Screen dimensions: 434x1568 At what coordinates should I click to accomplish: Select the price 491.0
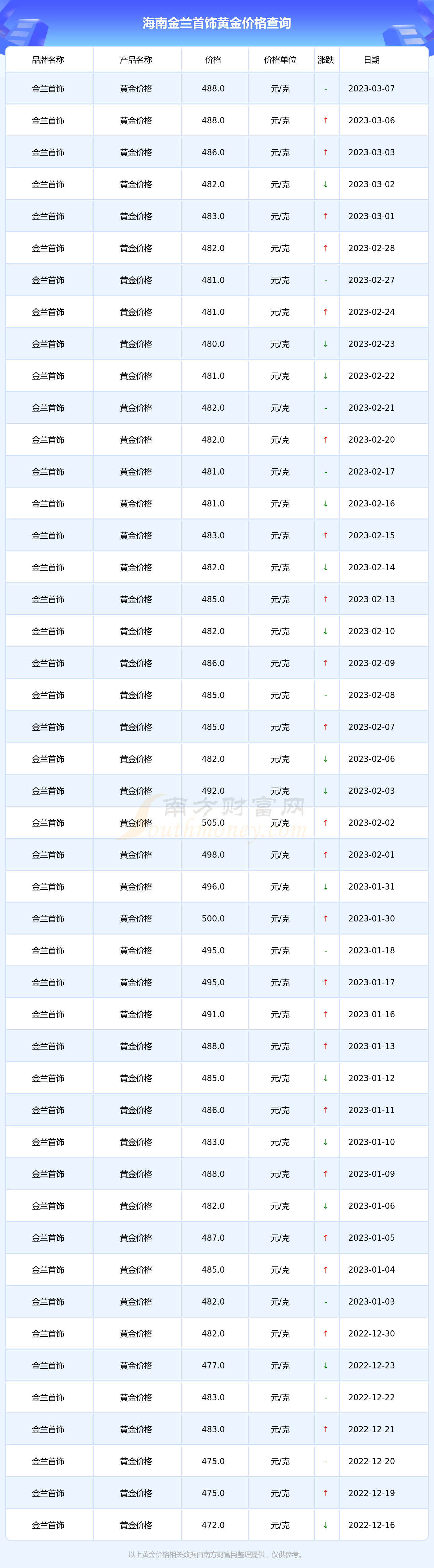(x=213, y=1015)
